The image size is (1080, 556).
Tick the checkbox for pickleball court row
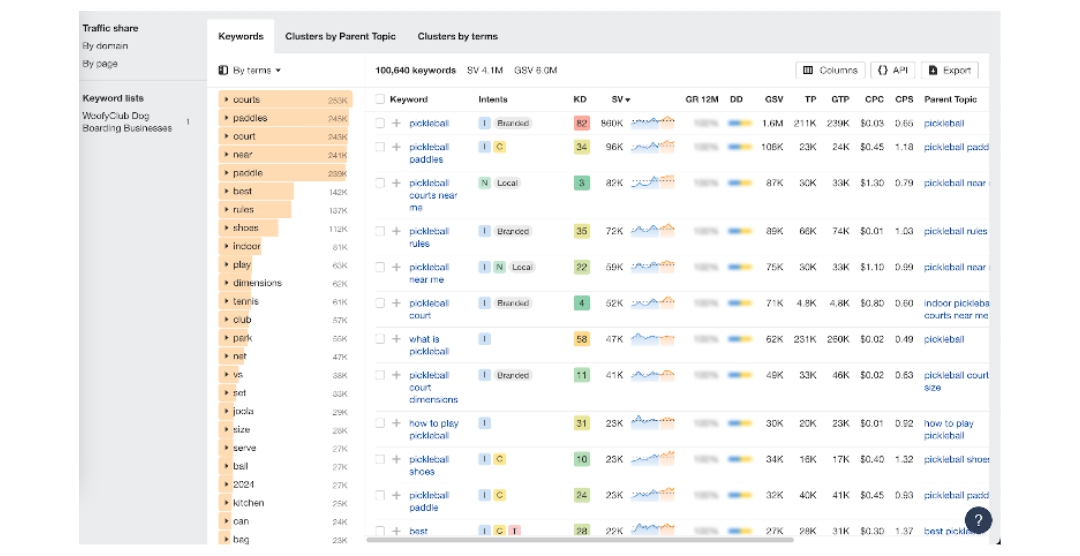coord(380,303)
